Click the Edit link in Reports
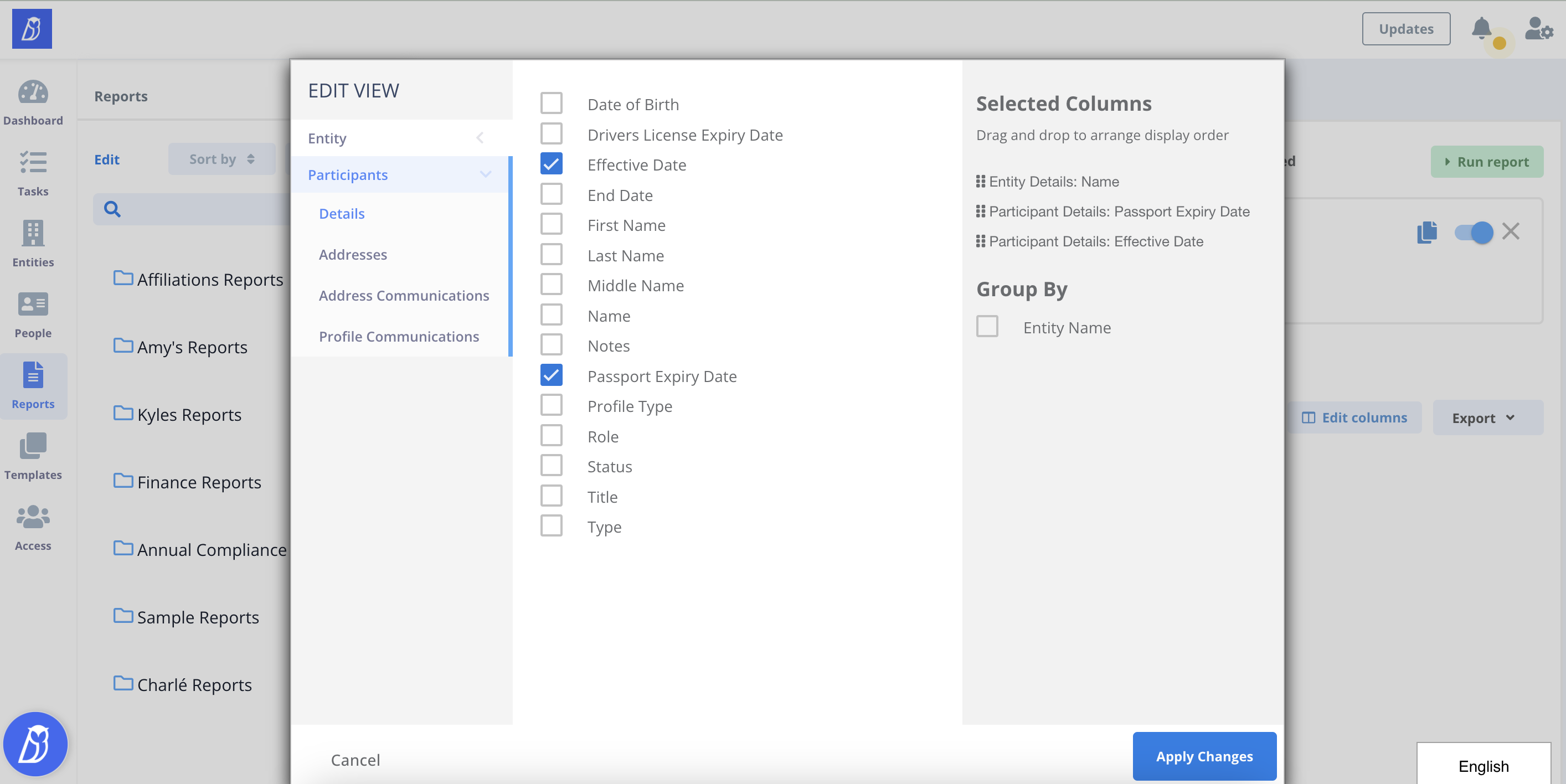 (x=107, y=159)
